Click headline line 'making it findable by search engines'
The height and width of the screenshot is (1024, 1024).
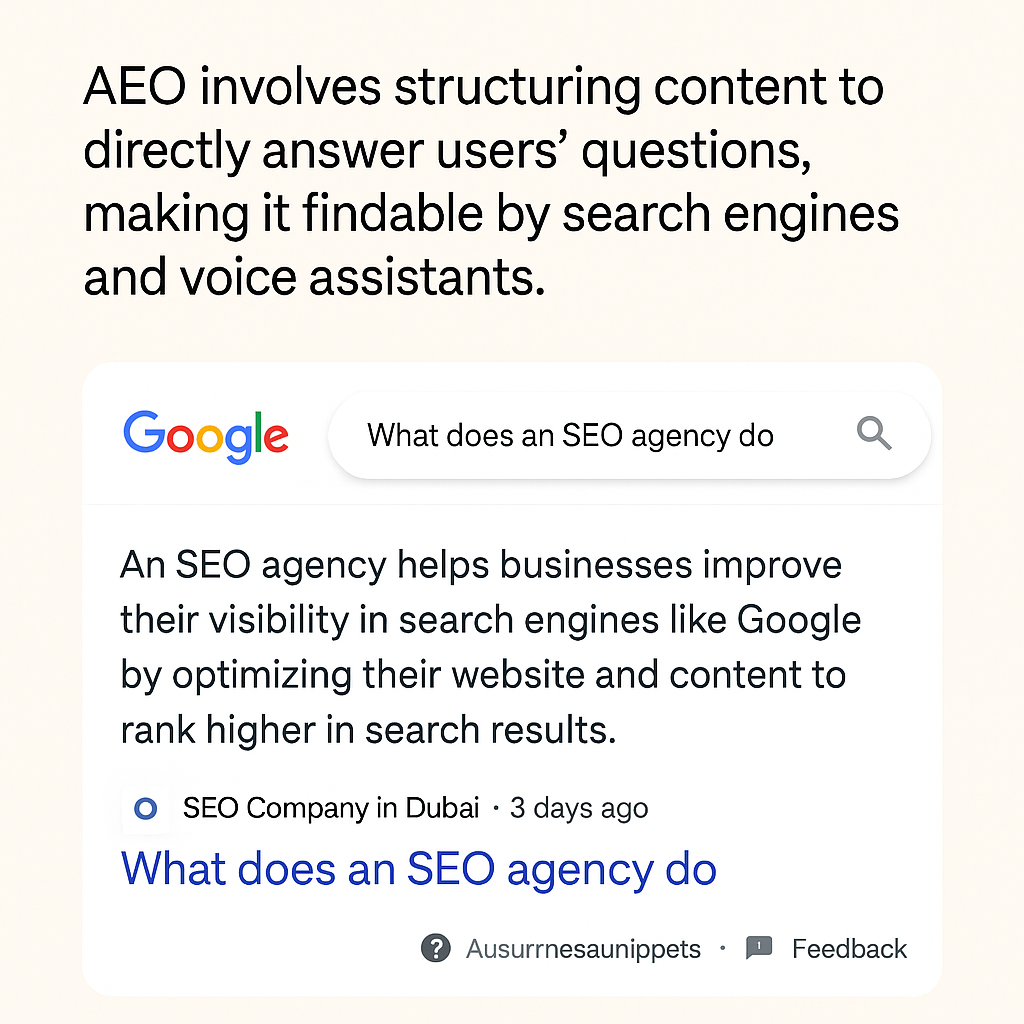(492, 216)
